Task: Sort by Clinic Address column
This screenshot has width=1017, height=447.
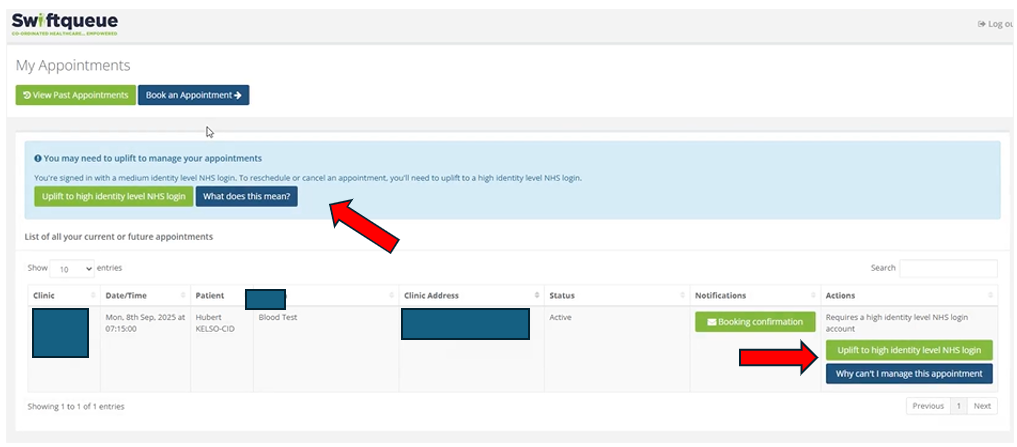Action: coord(468,295)
